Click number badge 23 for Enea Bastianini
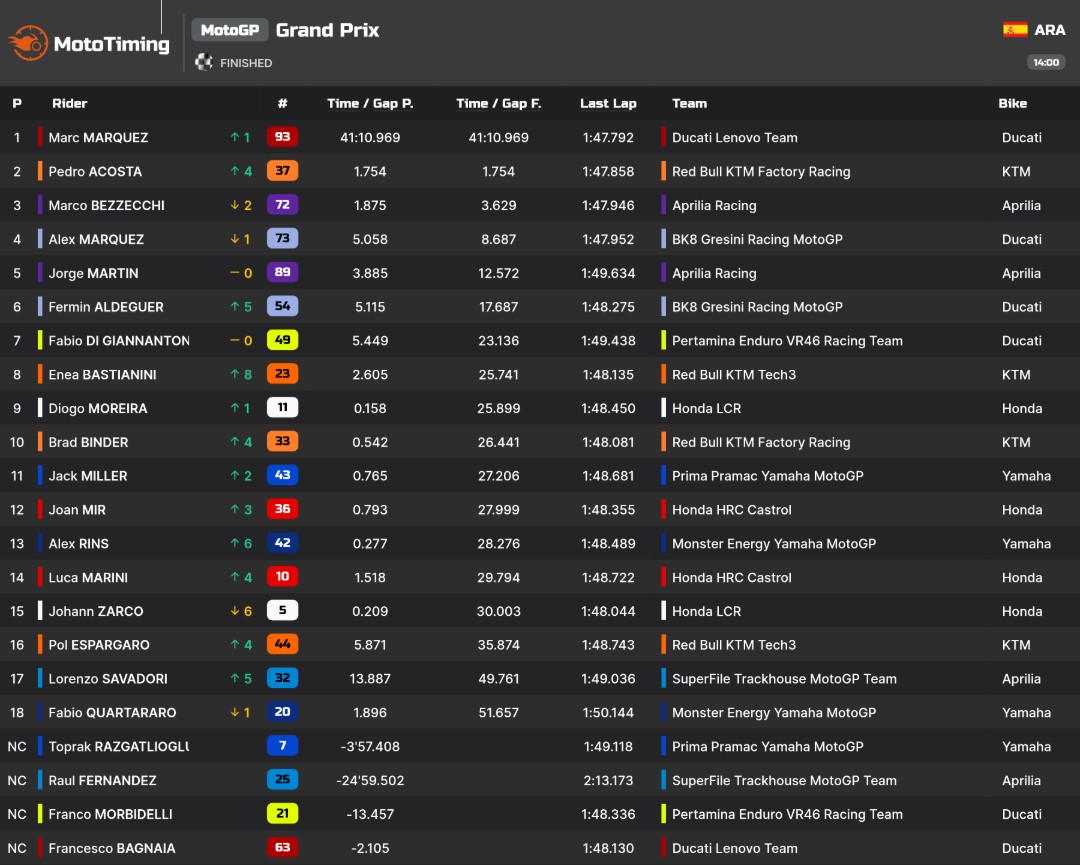 [282, 373]
